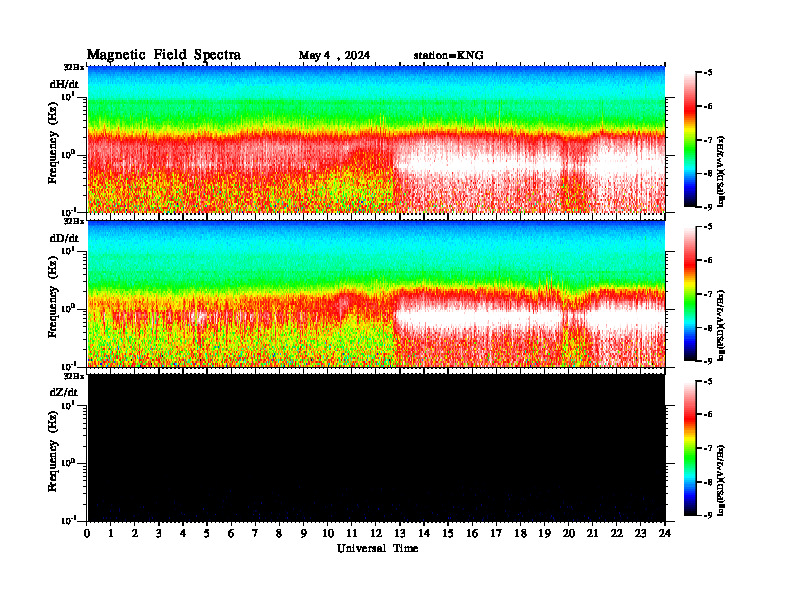This screenshot has height=612, width=792.
Task: Click hour 13 on the time axis
Action: 400,534
